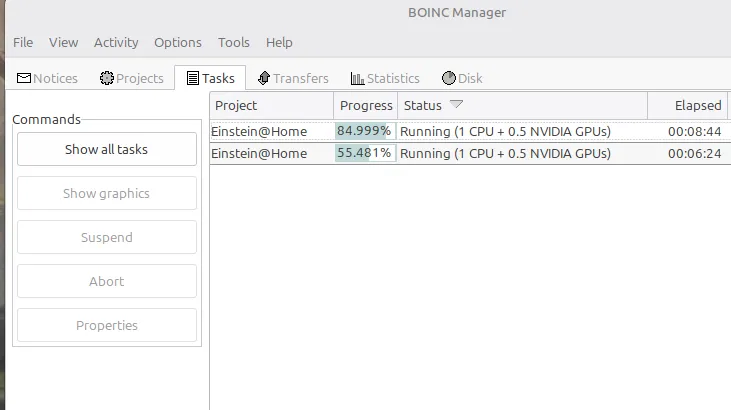731x410 pixels.
Task: Click the 55.481% progress bar
Action: [366, 153]
